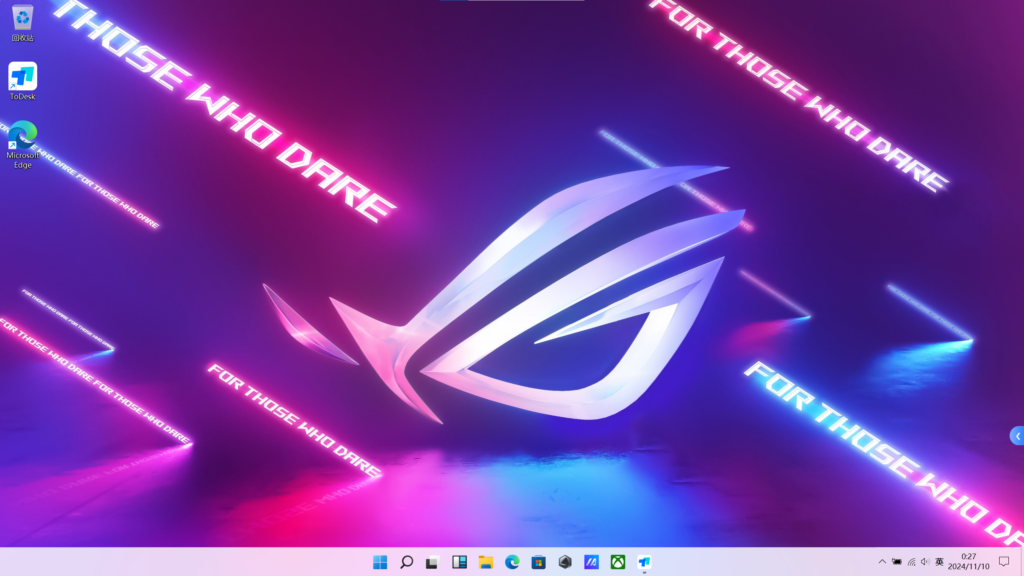Launch MyASUS from the taskbar
The height and width of the screenshot is (576, 1024).
[592, 562]
